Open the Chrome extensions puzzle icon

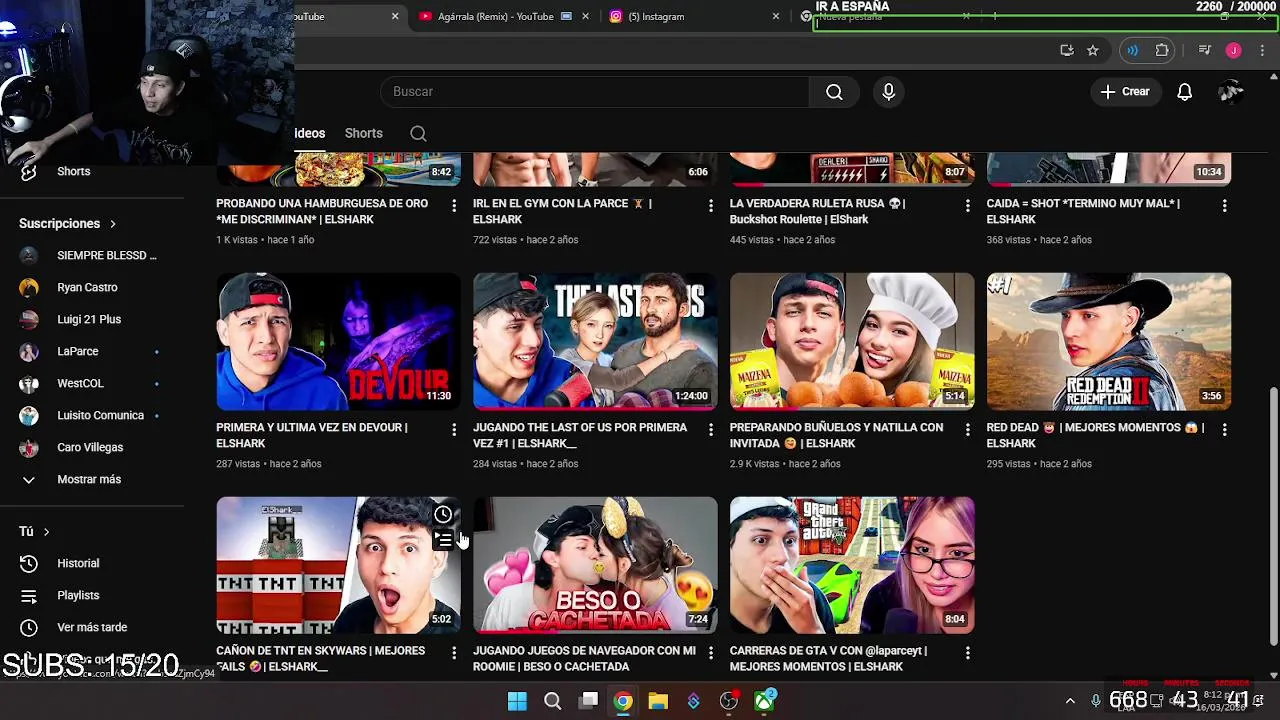tap(1162, 50)
